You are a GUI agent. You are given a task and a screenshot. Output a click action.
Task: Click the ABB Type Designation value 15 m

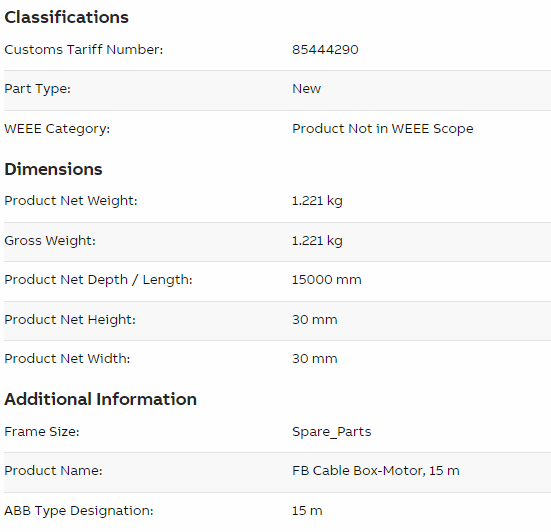pos(307,511)
